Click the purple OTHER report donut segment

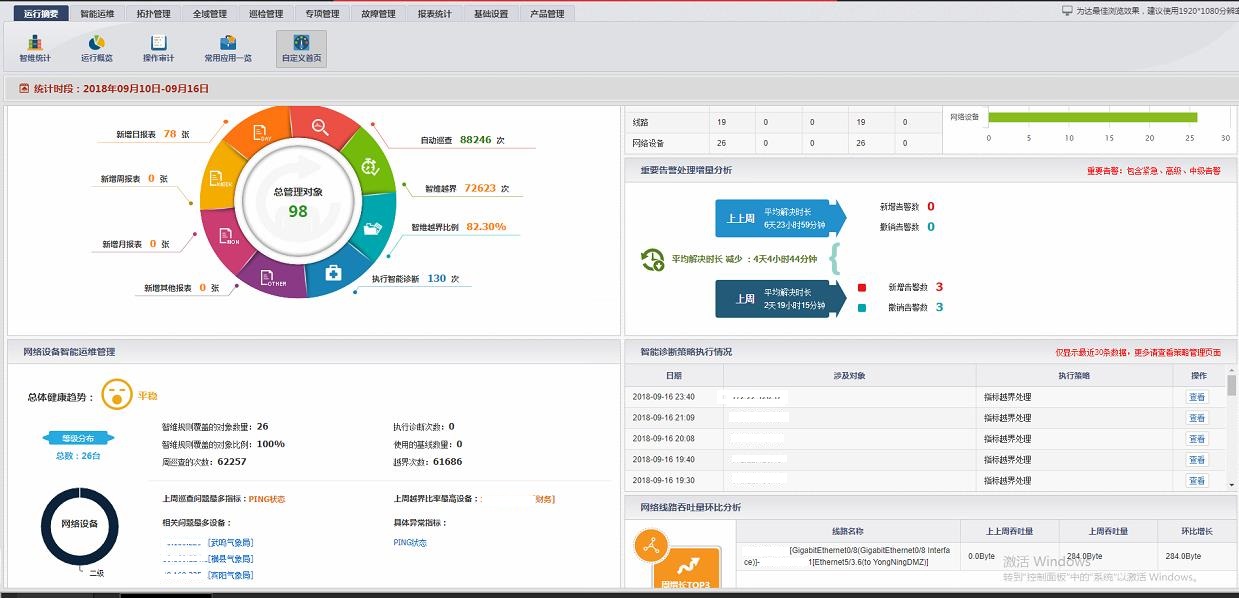(x=275, y=275)
